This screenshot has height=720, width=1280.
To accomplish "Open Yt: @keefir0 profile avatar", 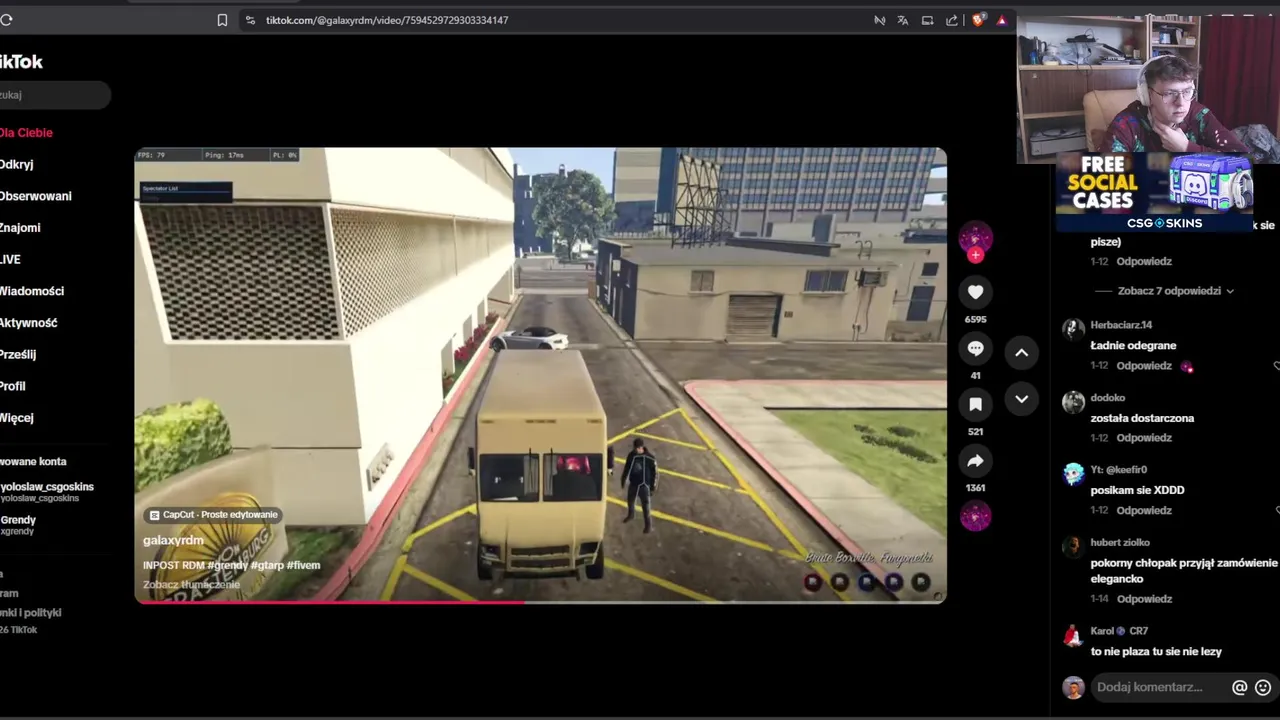I will [1073, 474].
